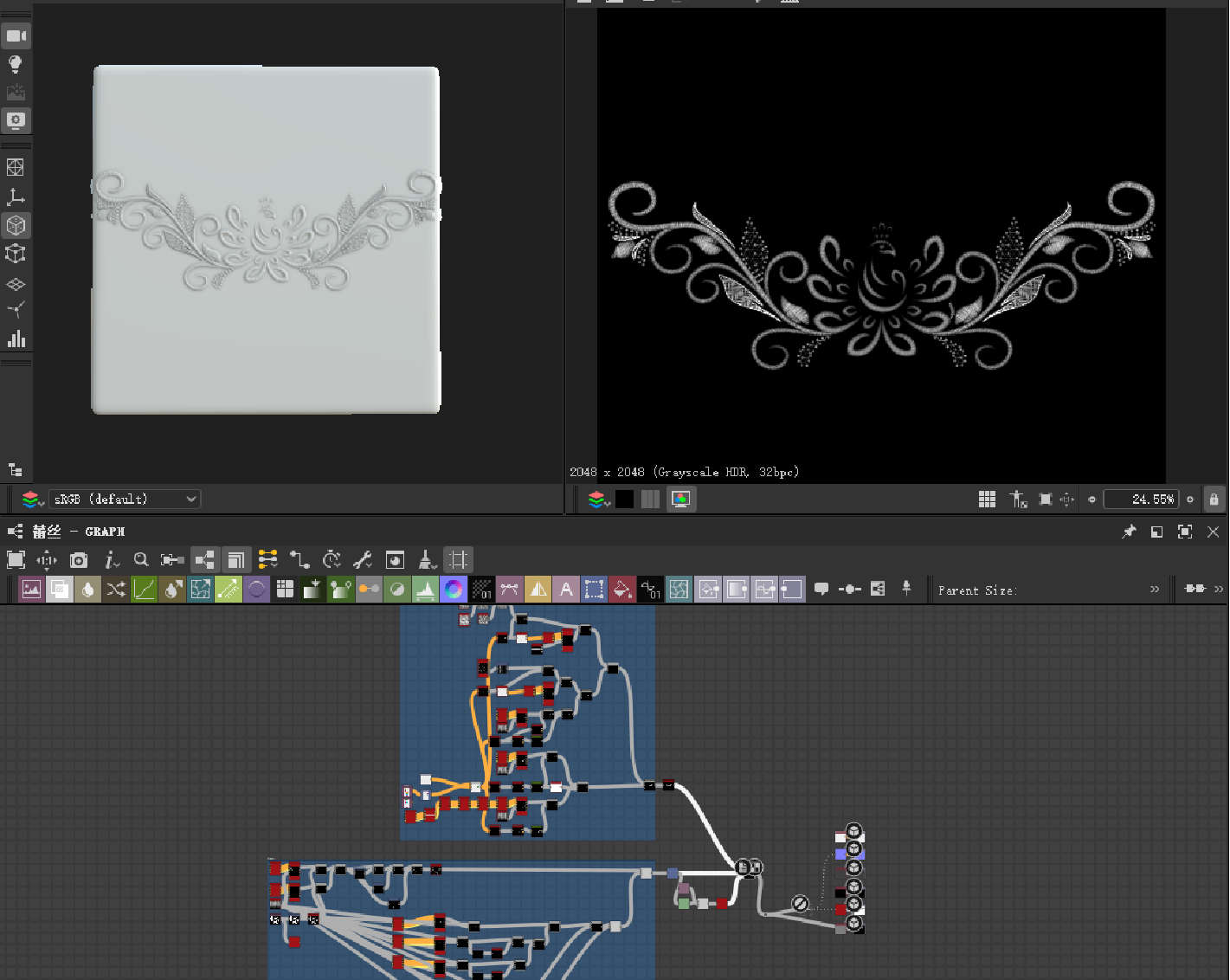
Task: Open the info display options menu in graph toolbar
Action: click(111, 560)
